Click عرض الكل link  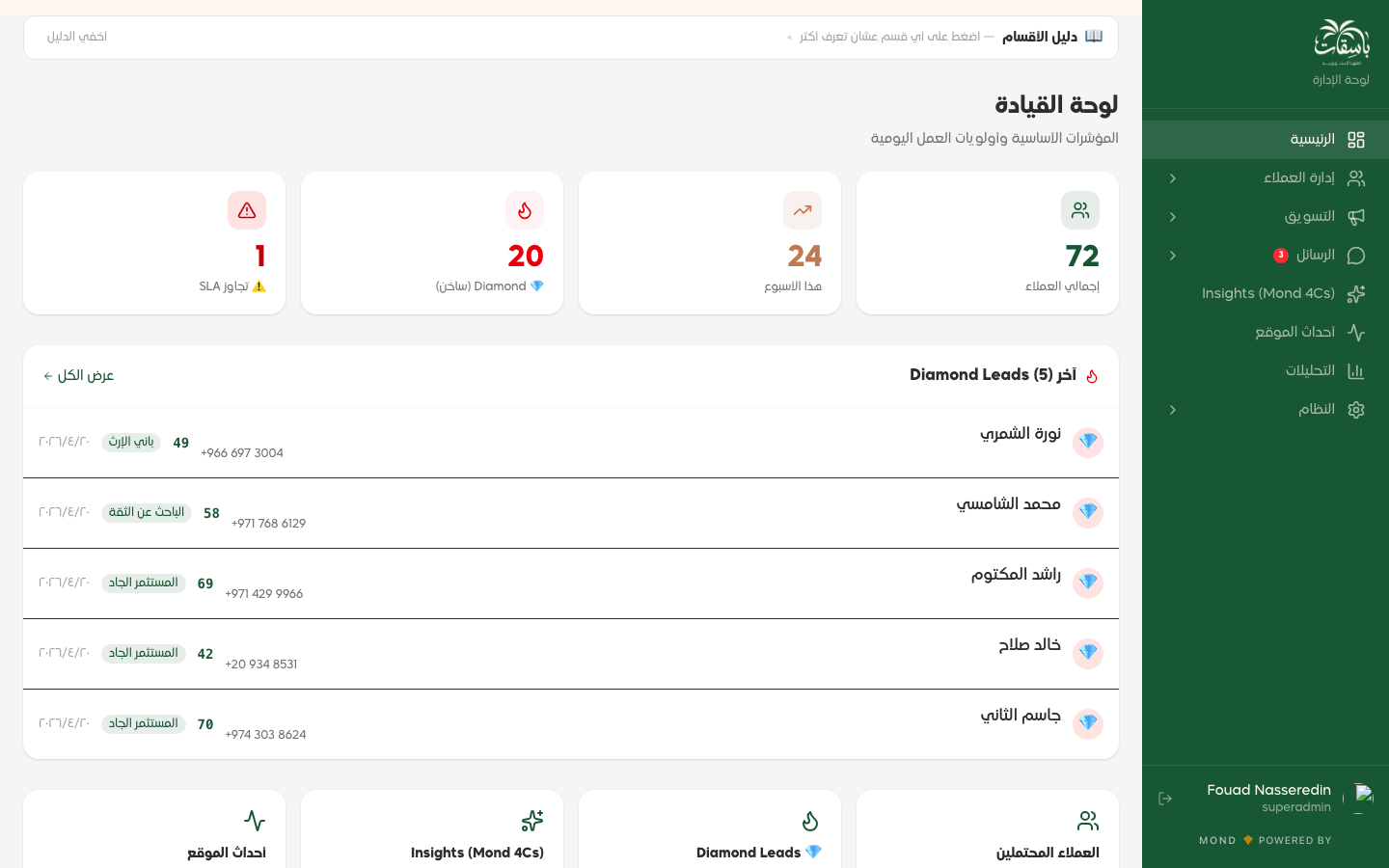pyautogui.click(x=78, y=376)
